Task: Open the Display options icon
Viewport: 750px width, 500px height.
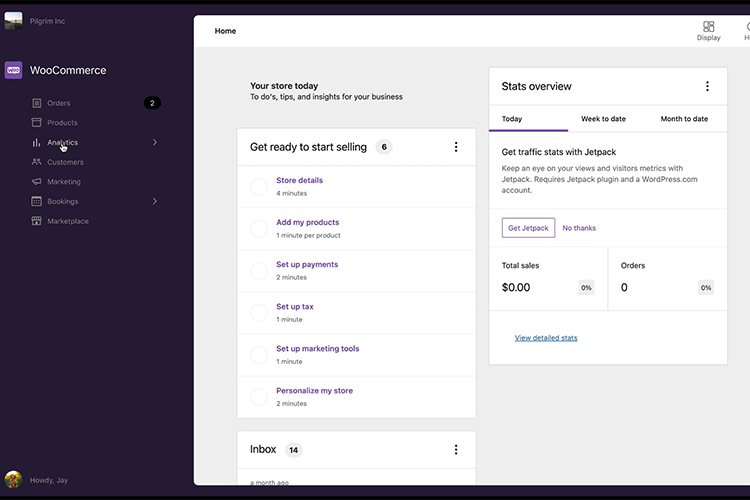Action: (x=708, y=27)
